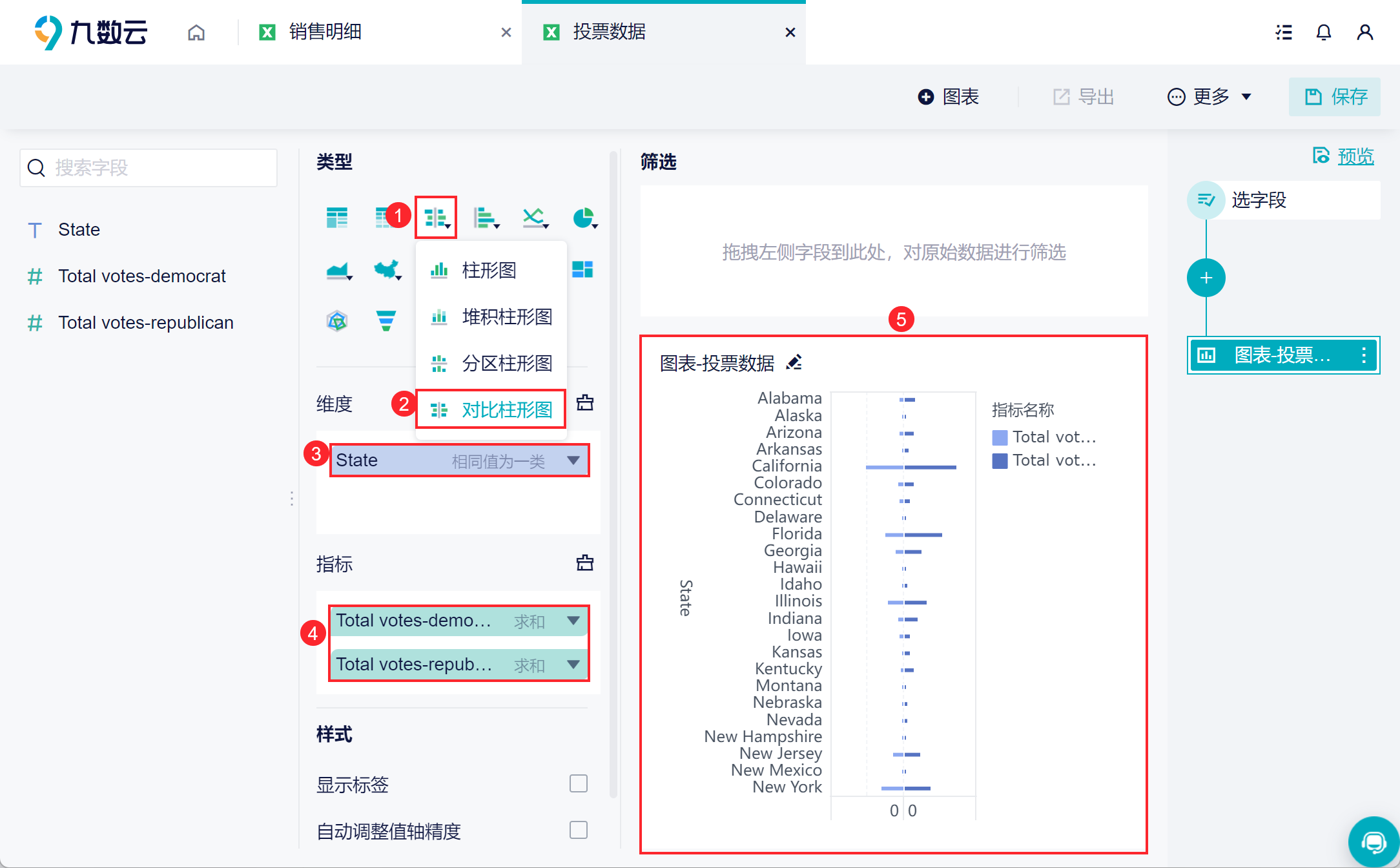Click the home icon
1400x868 pixels.
[x=196, y=32]
